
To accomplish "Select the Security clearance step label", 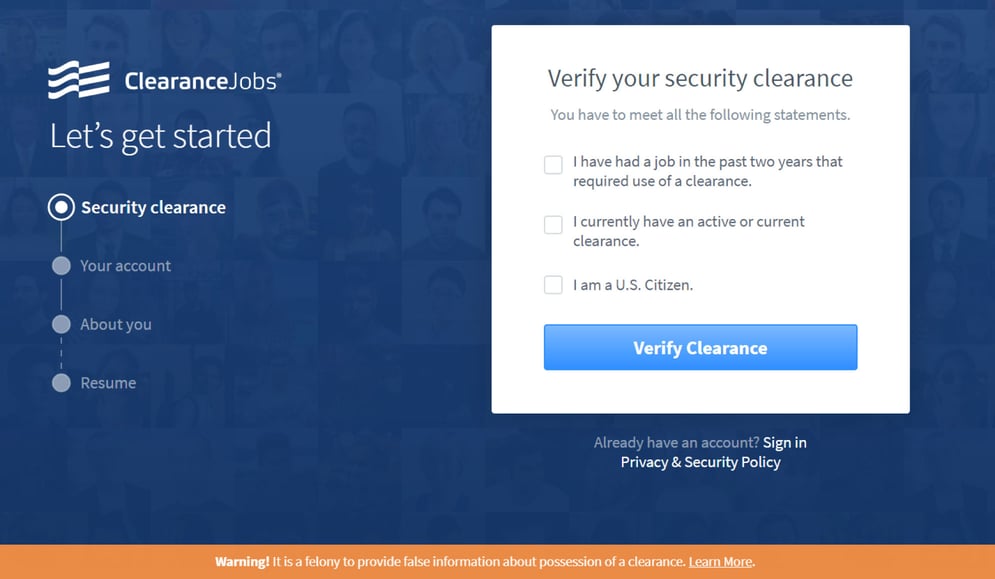I will pyautogui.click(x=152, y=207).
